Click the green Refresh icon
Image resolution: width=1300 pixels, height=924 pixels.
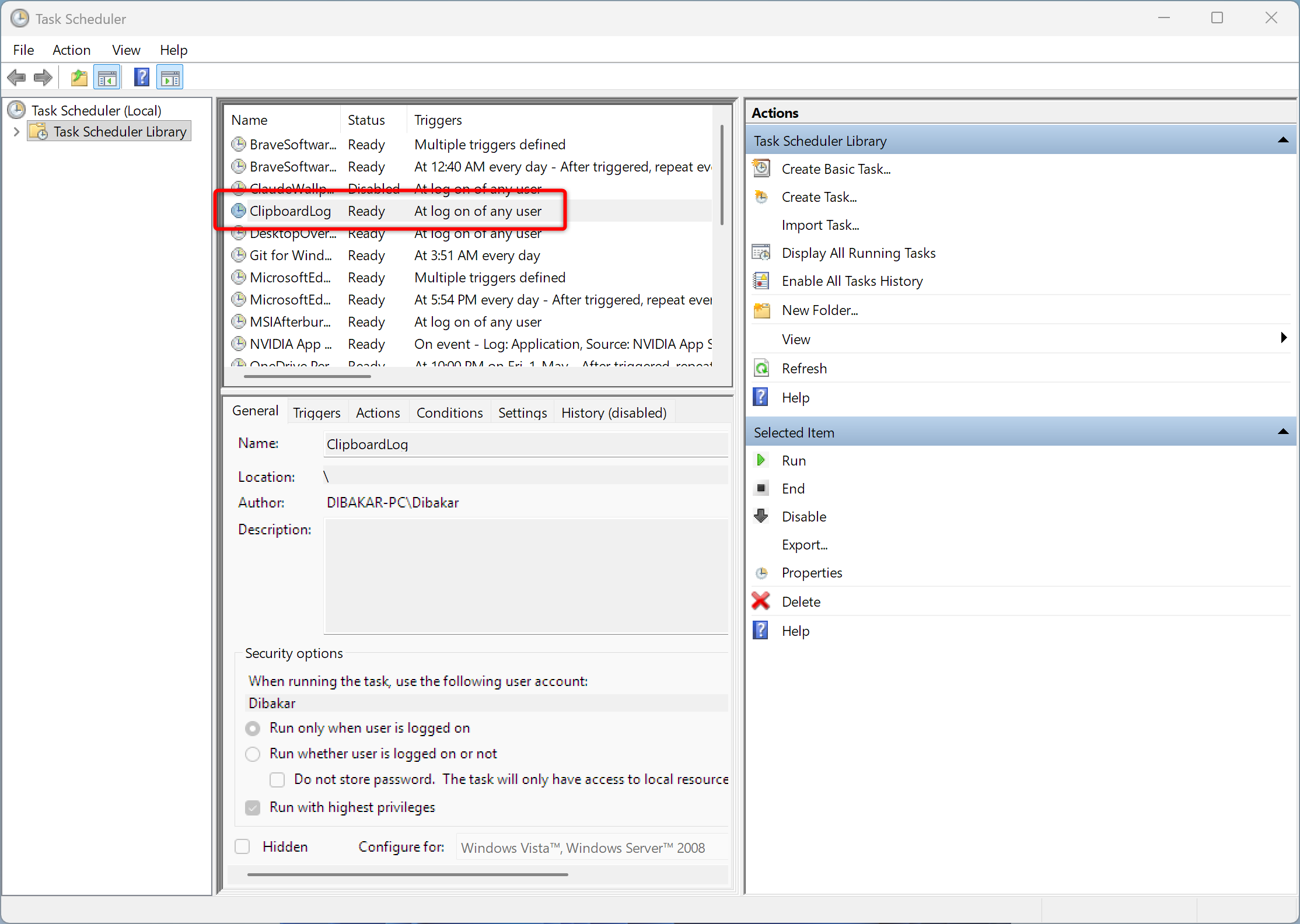click(761, 368)
